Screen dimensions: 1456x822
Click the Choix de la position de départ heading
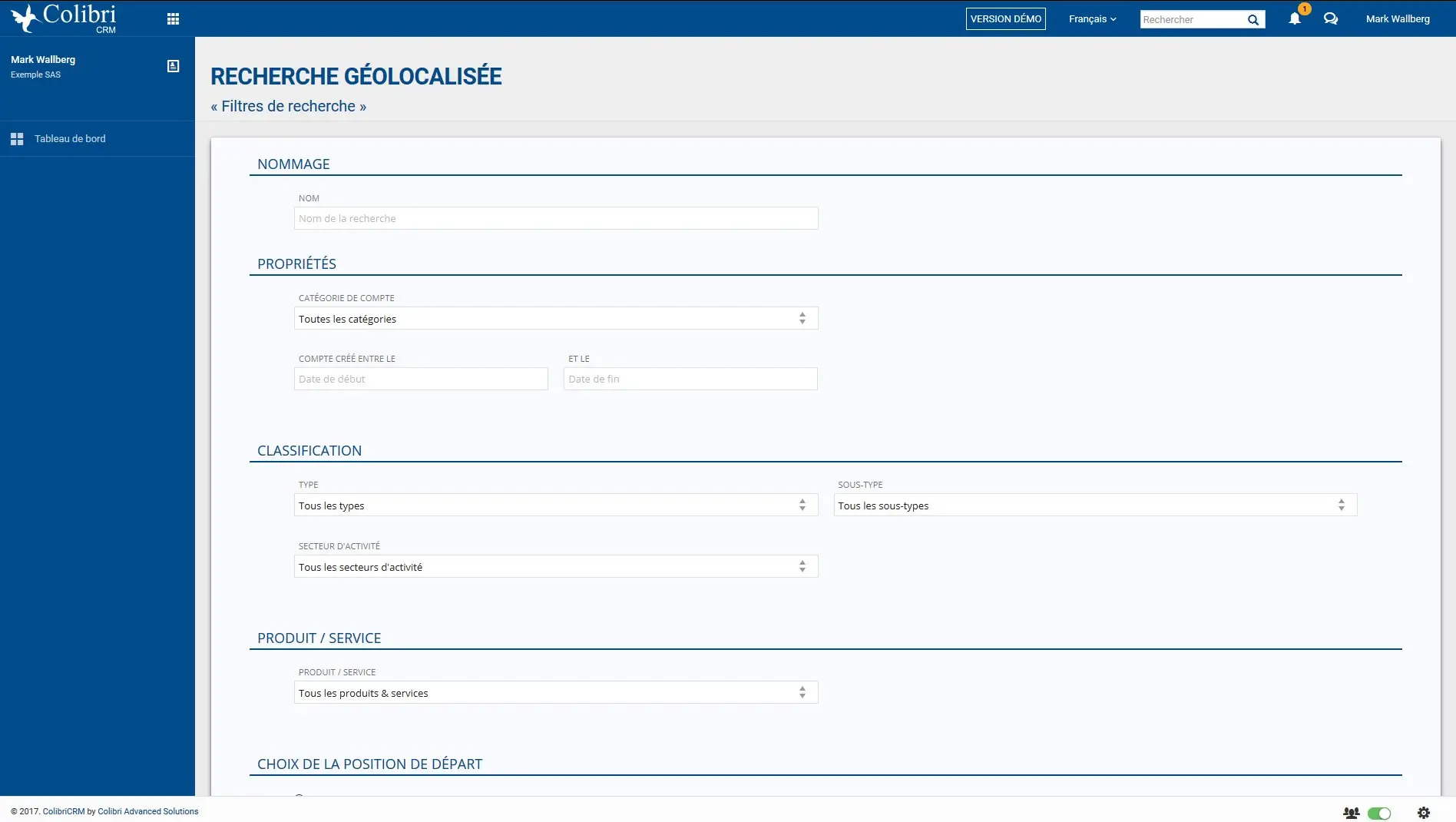[x=369, y=764]
